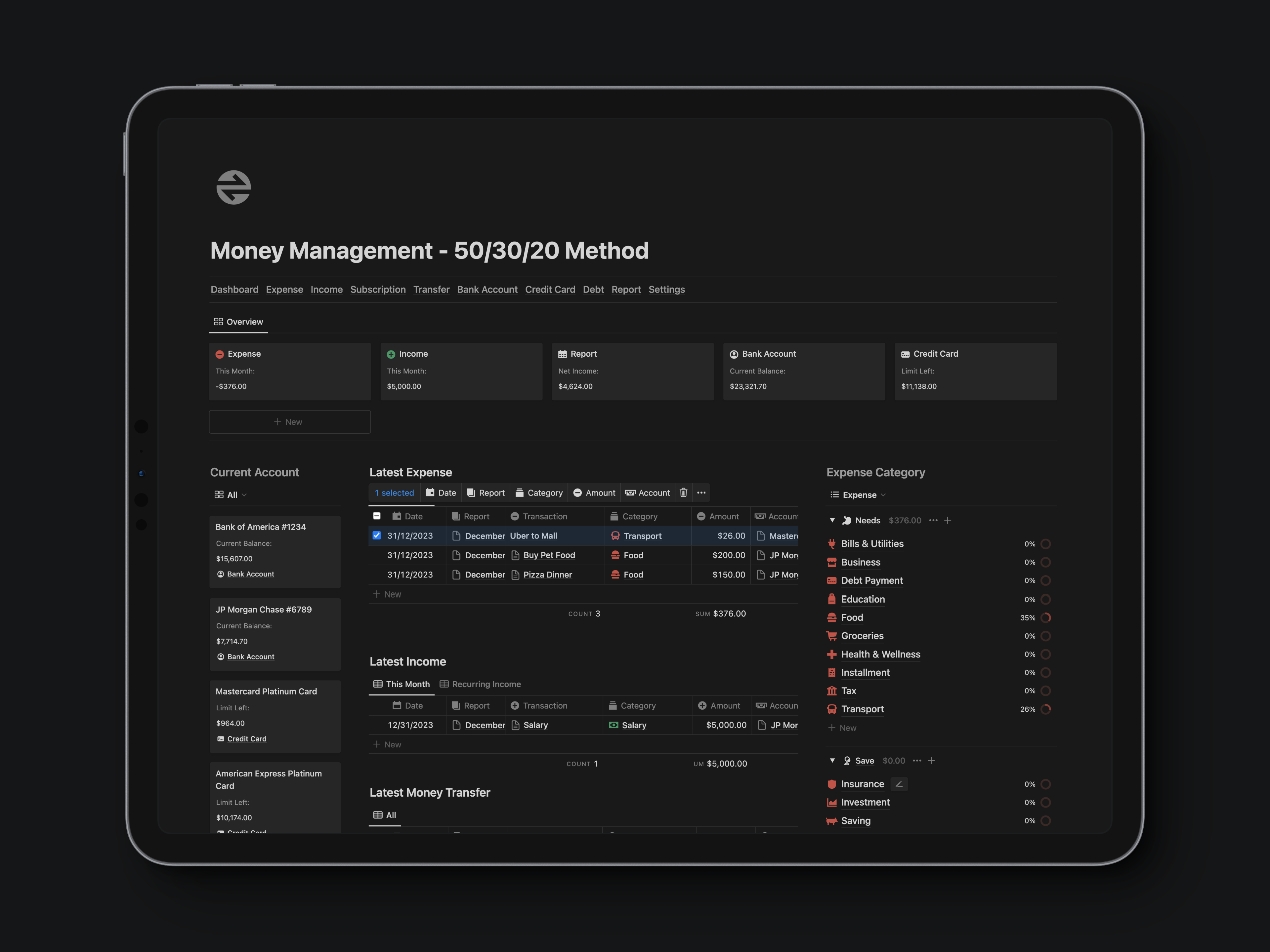The image size is (1270, 952).
Task: Click the edit pencil icon next to Insurance
Action: pyautogui.click(x=899, y=784)
